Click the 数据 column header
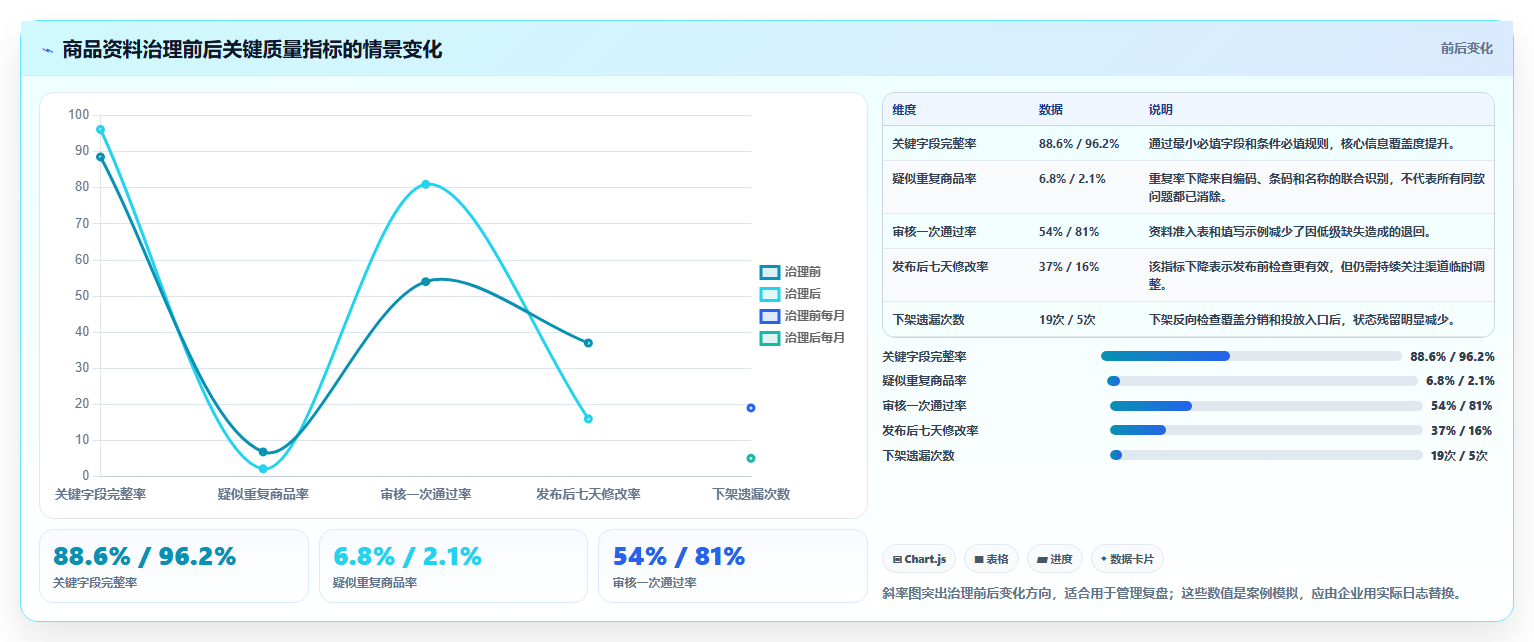The height and width of the screenshot is (642, 1534). coord(1051,110)
